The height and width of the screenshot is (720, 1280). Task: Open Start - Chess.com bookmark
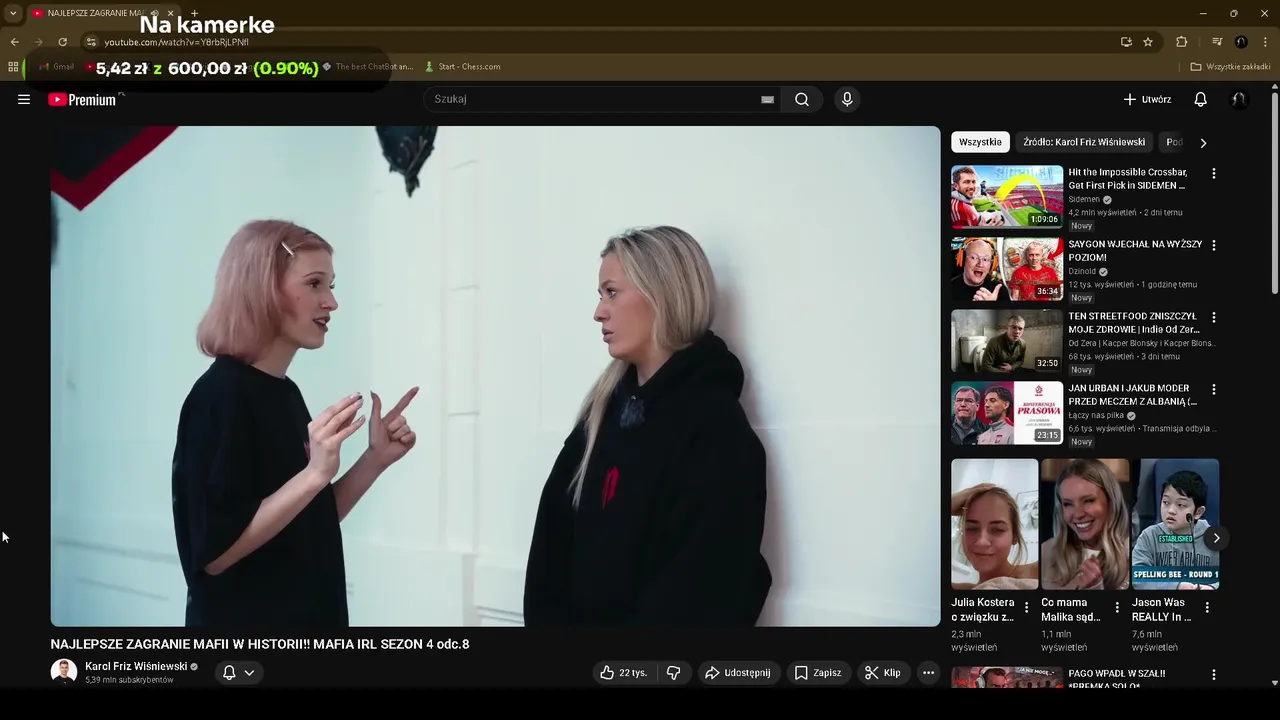(x=462, y=67)
